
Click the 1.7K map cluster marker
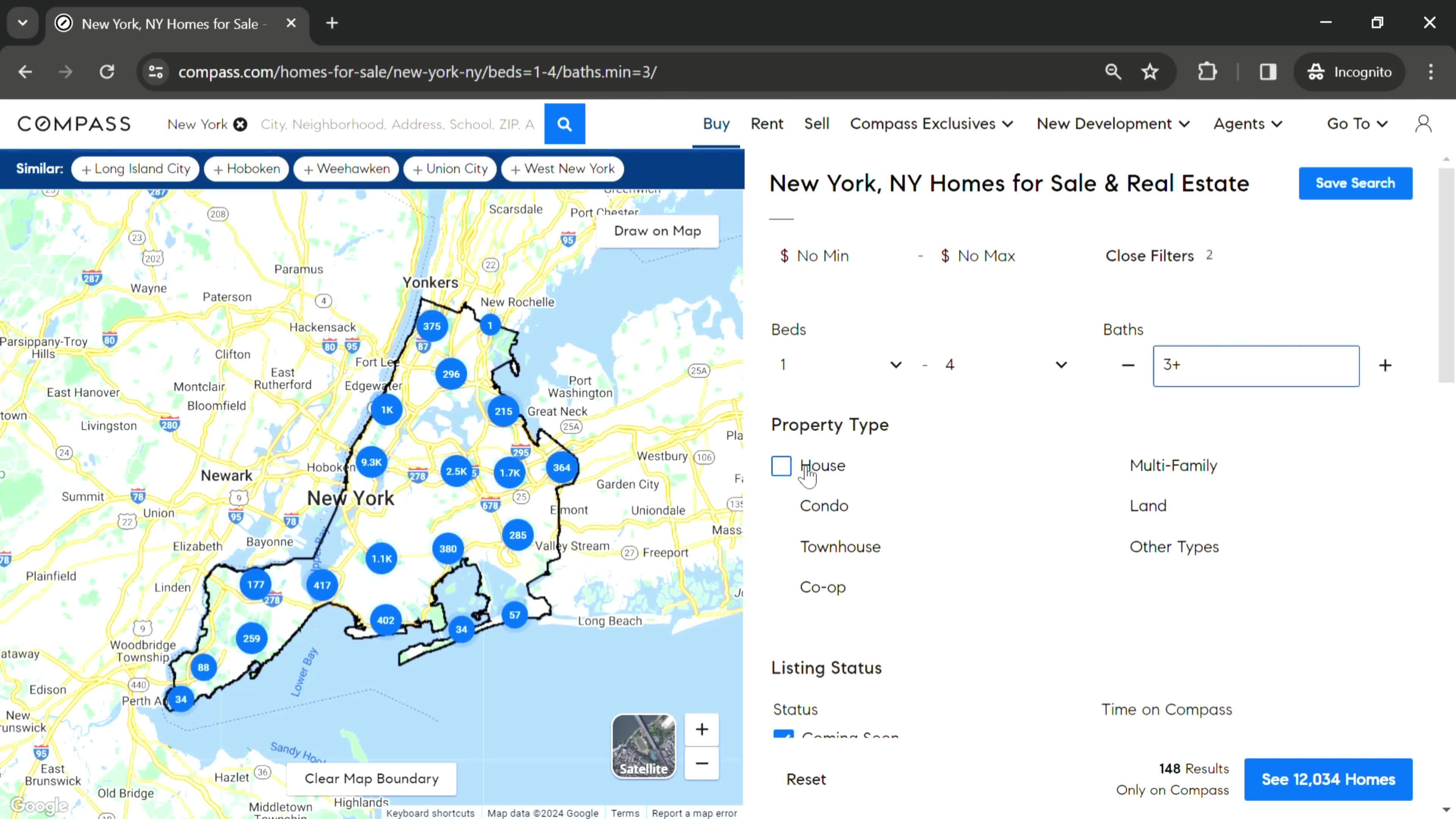pos(509,472)
